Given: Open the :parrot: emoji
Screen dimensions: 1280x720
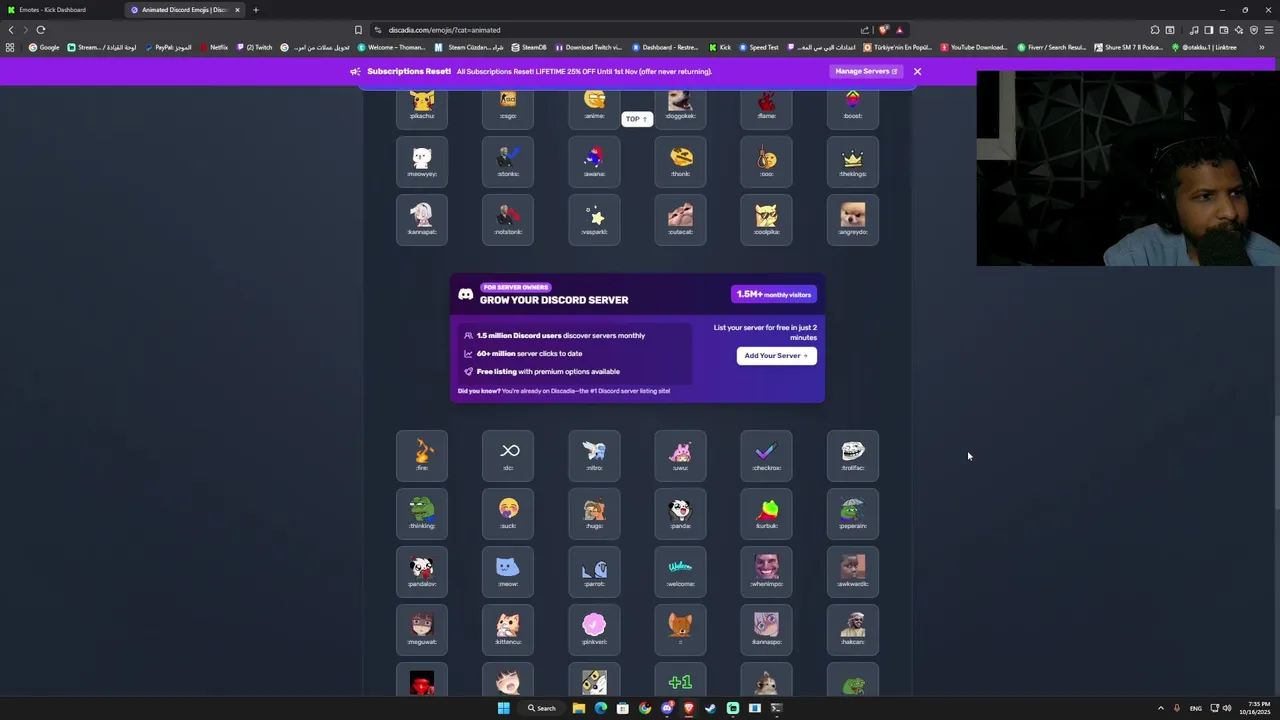Looking at the screenshot, I should pos(594,572).
